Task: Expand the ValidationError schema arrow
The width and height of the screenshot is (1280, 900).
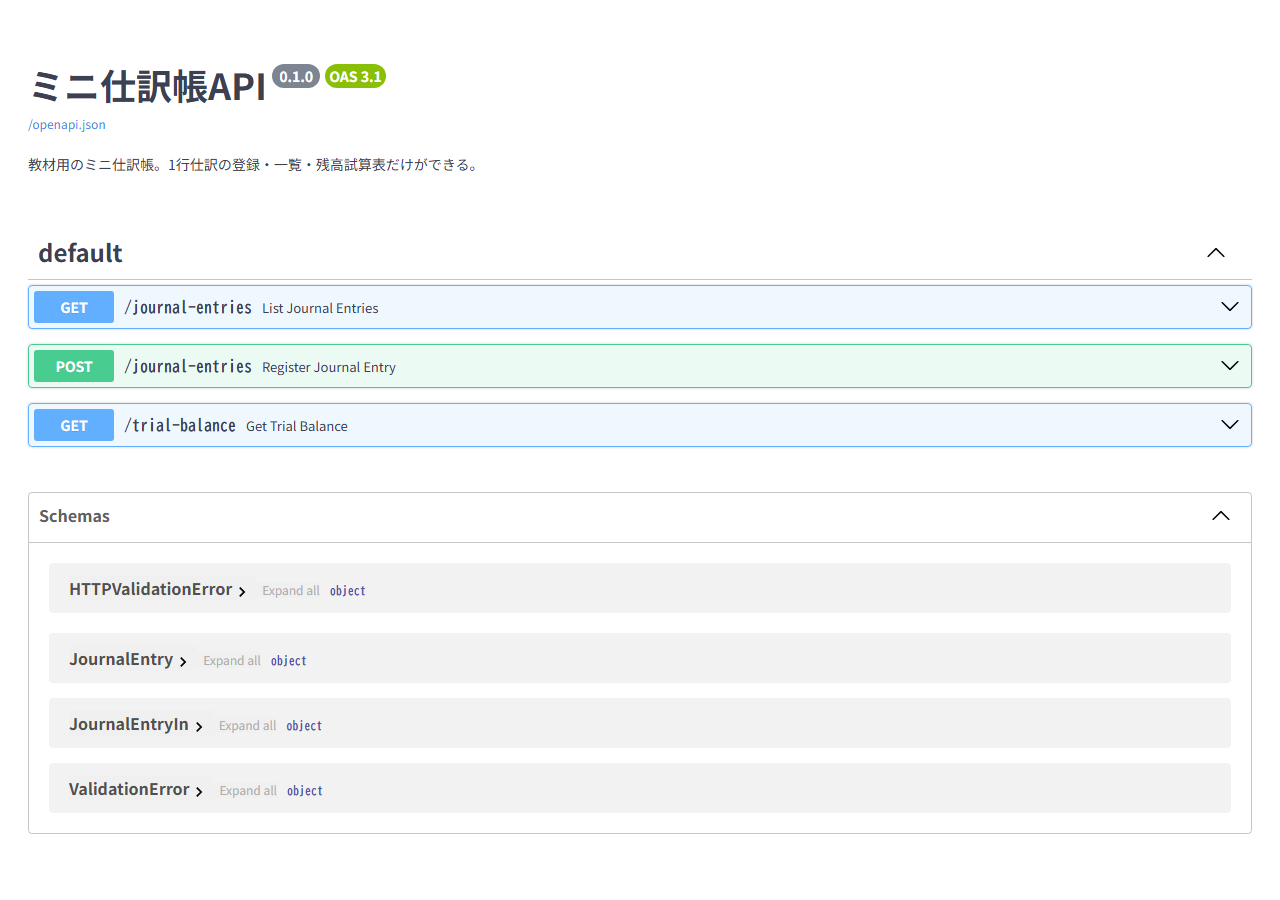Action: pos(199,791)
